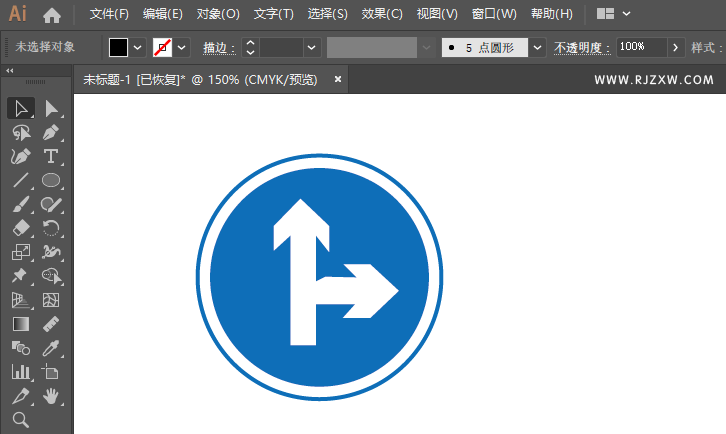The height and width of the screenshot is (434, 726).
Task: Click the 5 点圆形 brush definition box
Action: click(485, 47)
